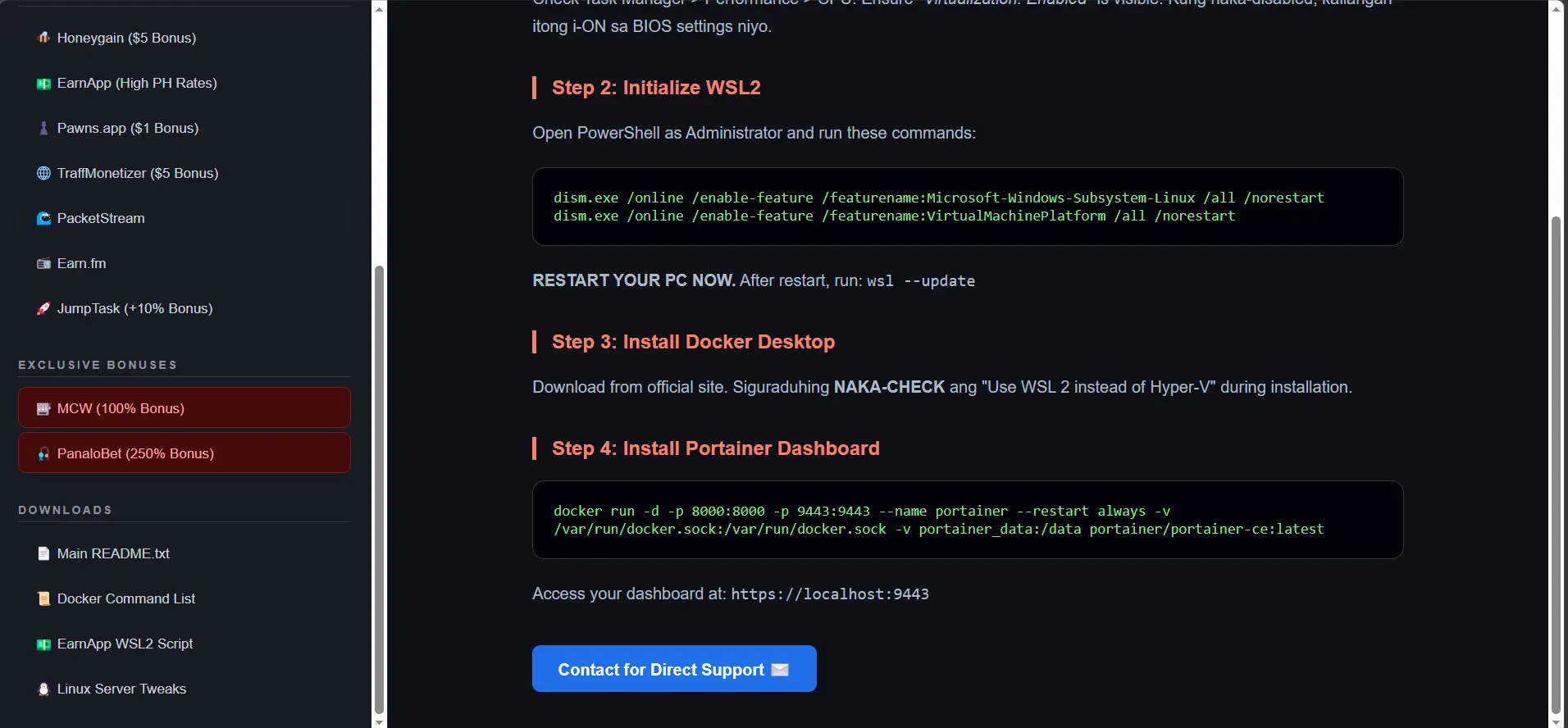
Task: Click the dism.exe Subsystem-Linux command line
Action: pyautogui.click(x=939, y=198)
